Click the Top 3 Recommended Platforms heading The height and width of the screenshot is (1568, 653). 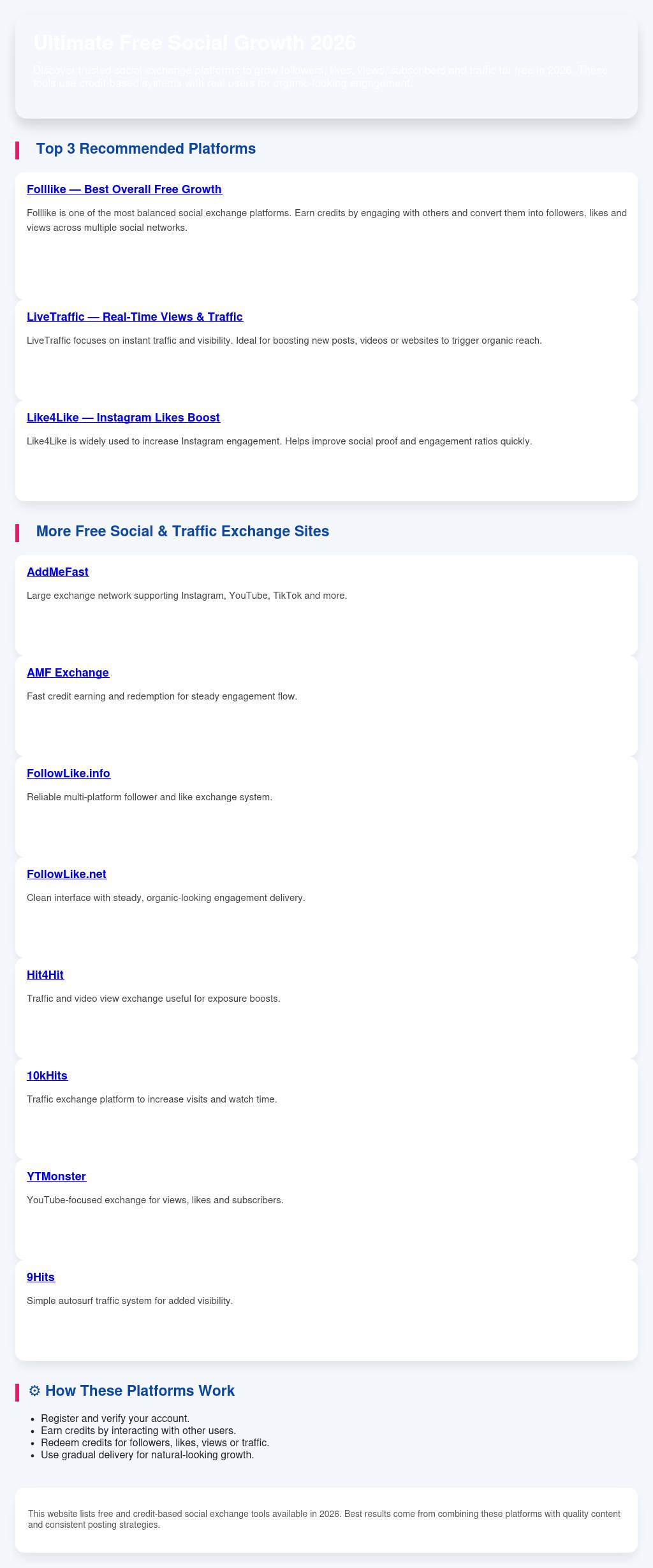pos(146,149)
